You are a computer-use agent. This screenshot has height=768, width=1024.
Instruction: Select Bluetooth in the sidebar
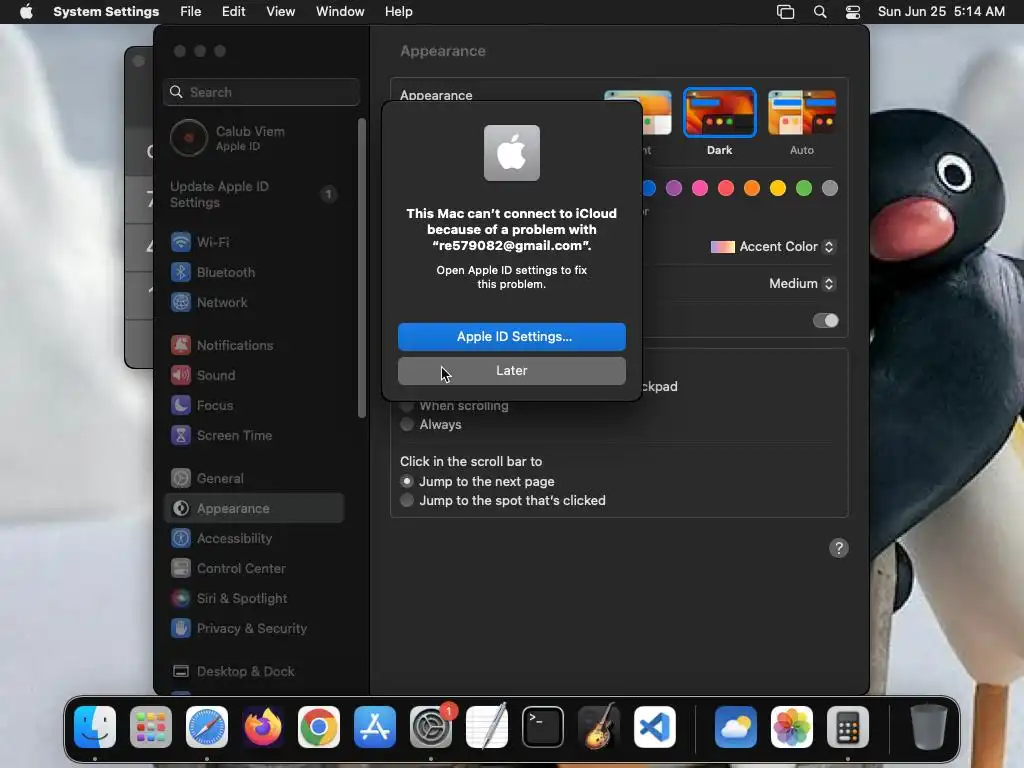pyautogui.click(x=254, y=272)
